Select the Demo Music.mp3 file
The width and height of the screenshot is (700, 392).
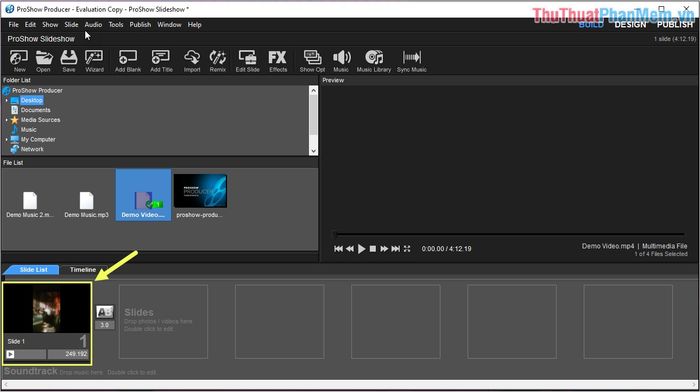[86, 204]
